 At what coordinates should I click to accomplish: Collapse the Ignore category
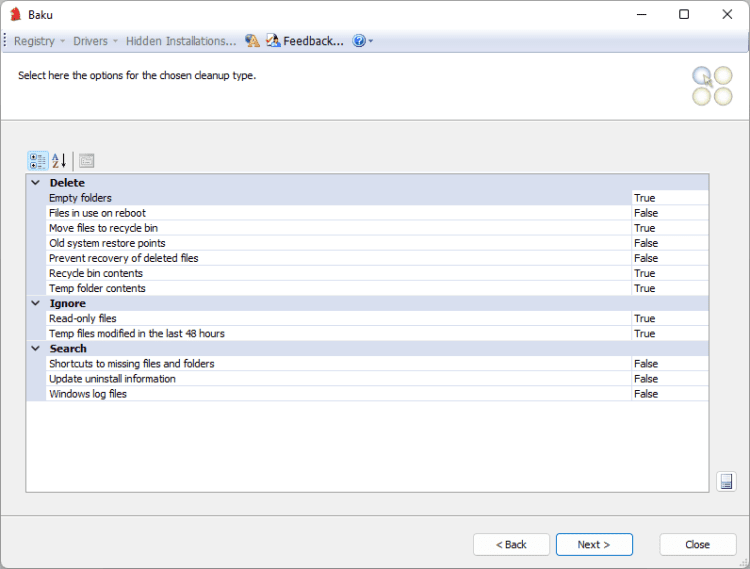click(36, 303)
